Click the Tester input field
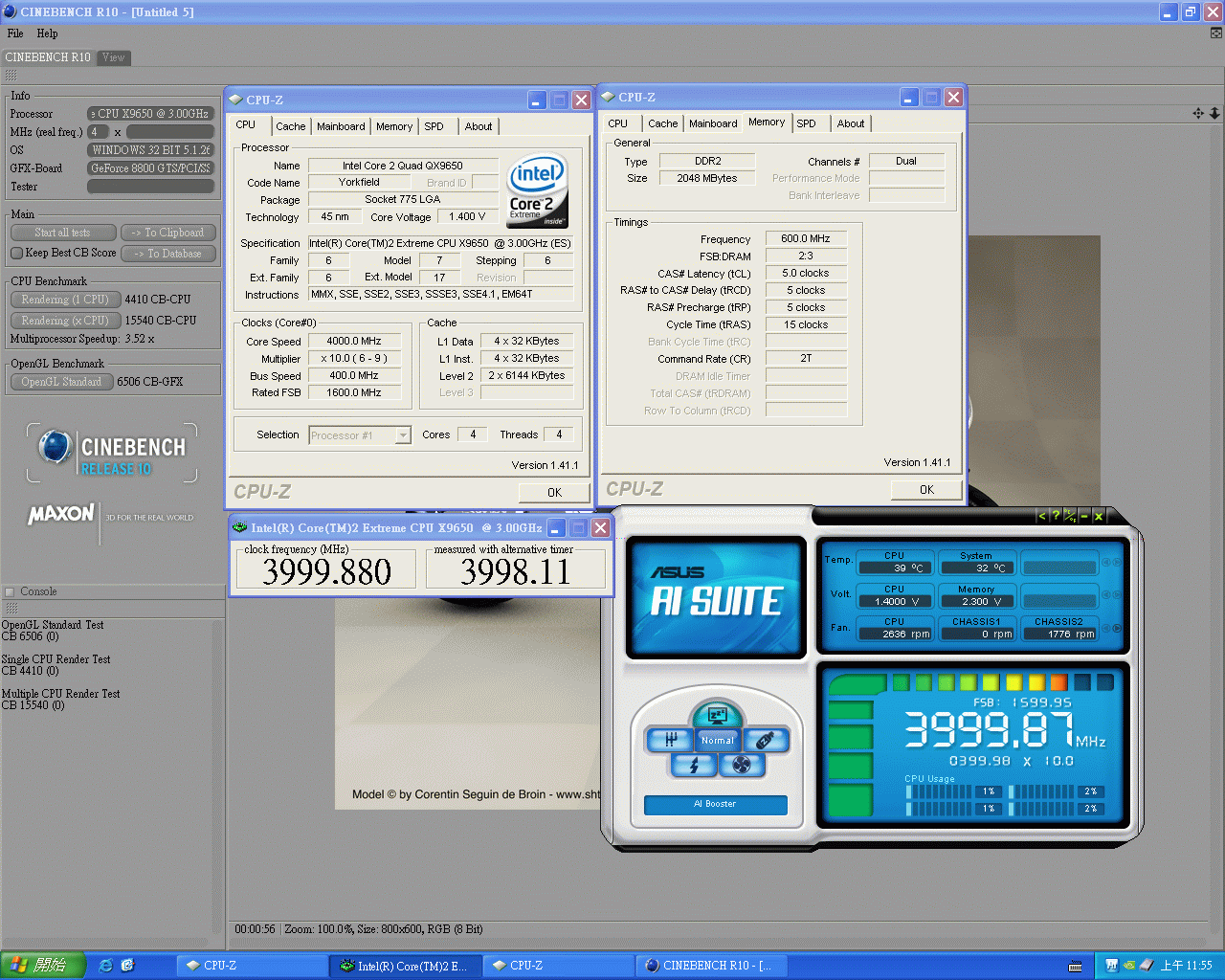Screen dimensions: 1225x980 coord(150,187)
